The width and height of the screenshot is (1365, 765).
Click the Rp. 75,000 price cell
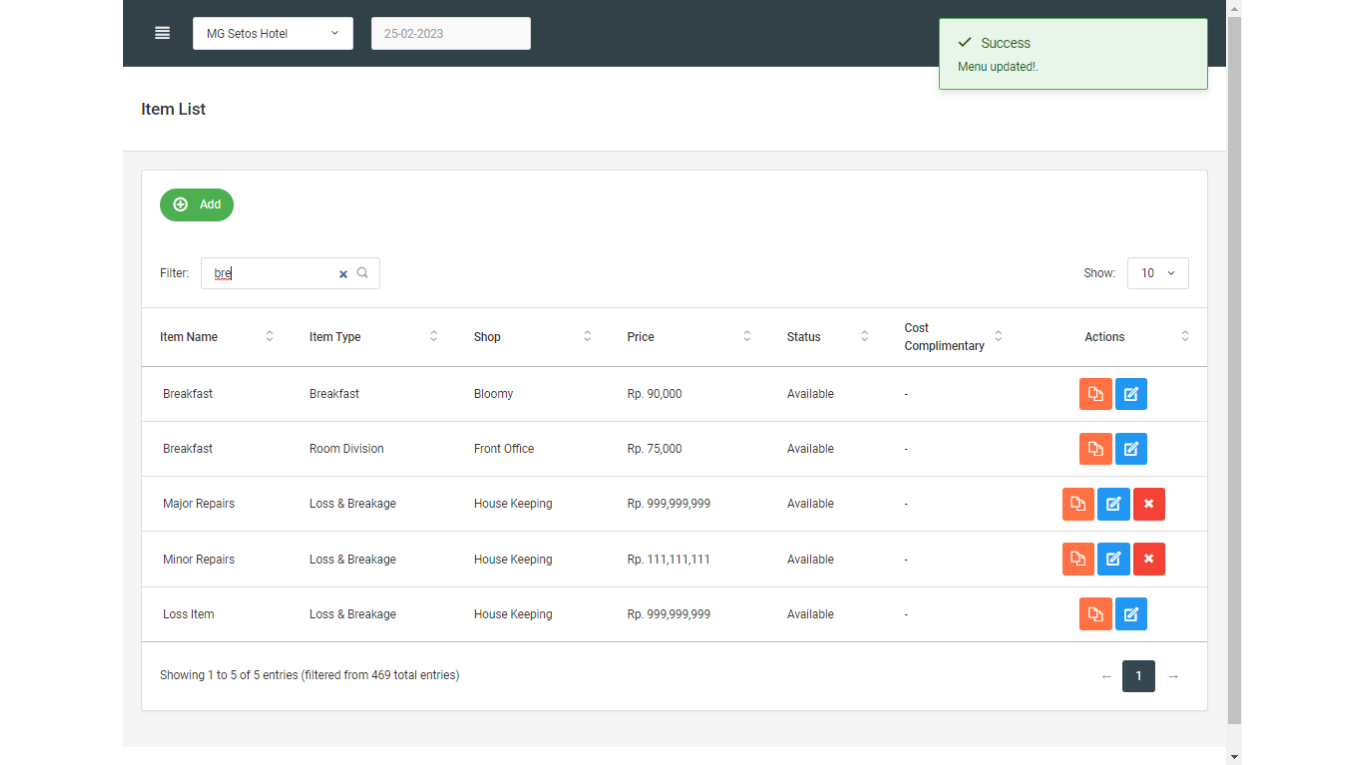click(654, 449)
